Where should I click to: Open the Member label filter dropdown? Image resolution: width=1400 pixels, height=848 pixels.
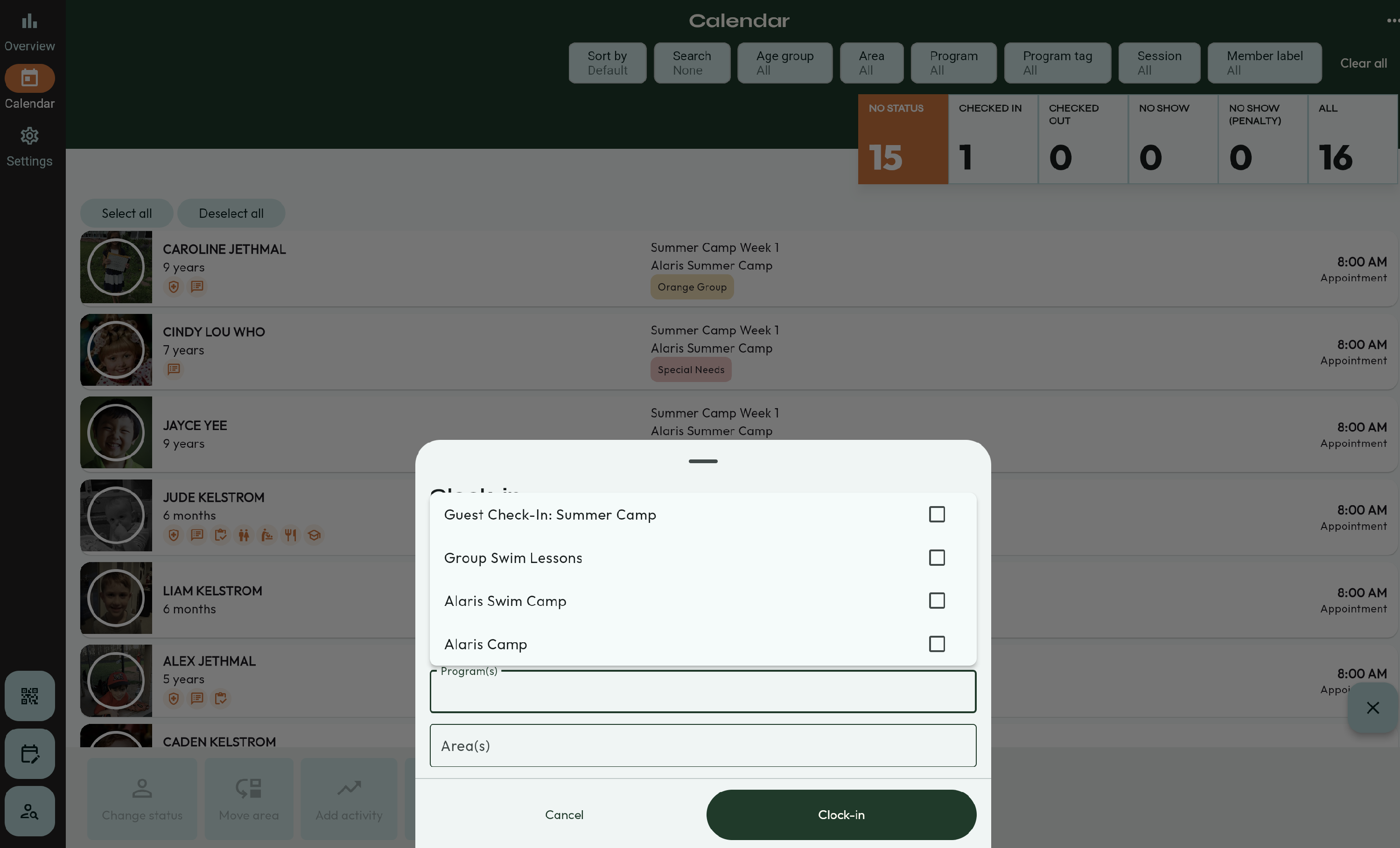point(1264,63)
